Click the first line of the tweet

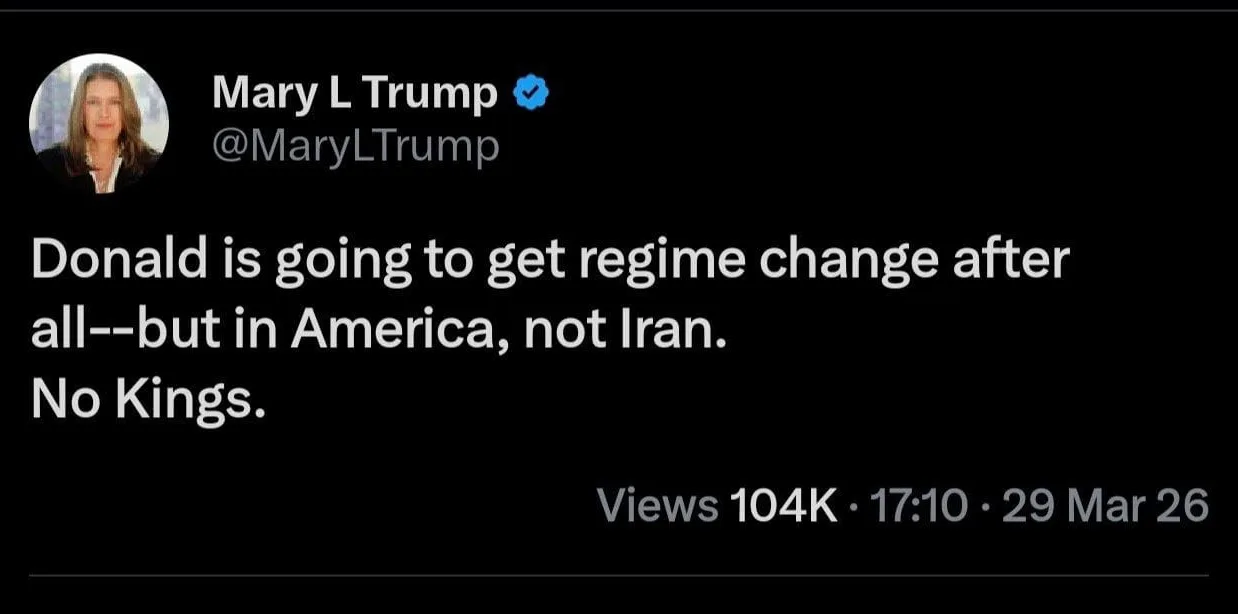tap(550, 264)
